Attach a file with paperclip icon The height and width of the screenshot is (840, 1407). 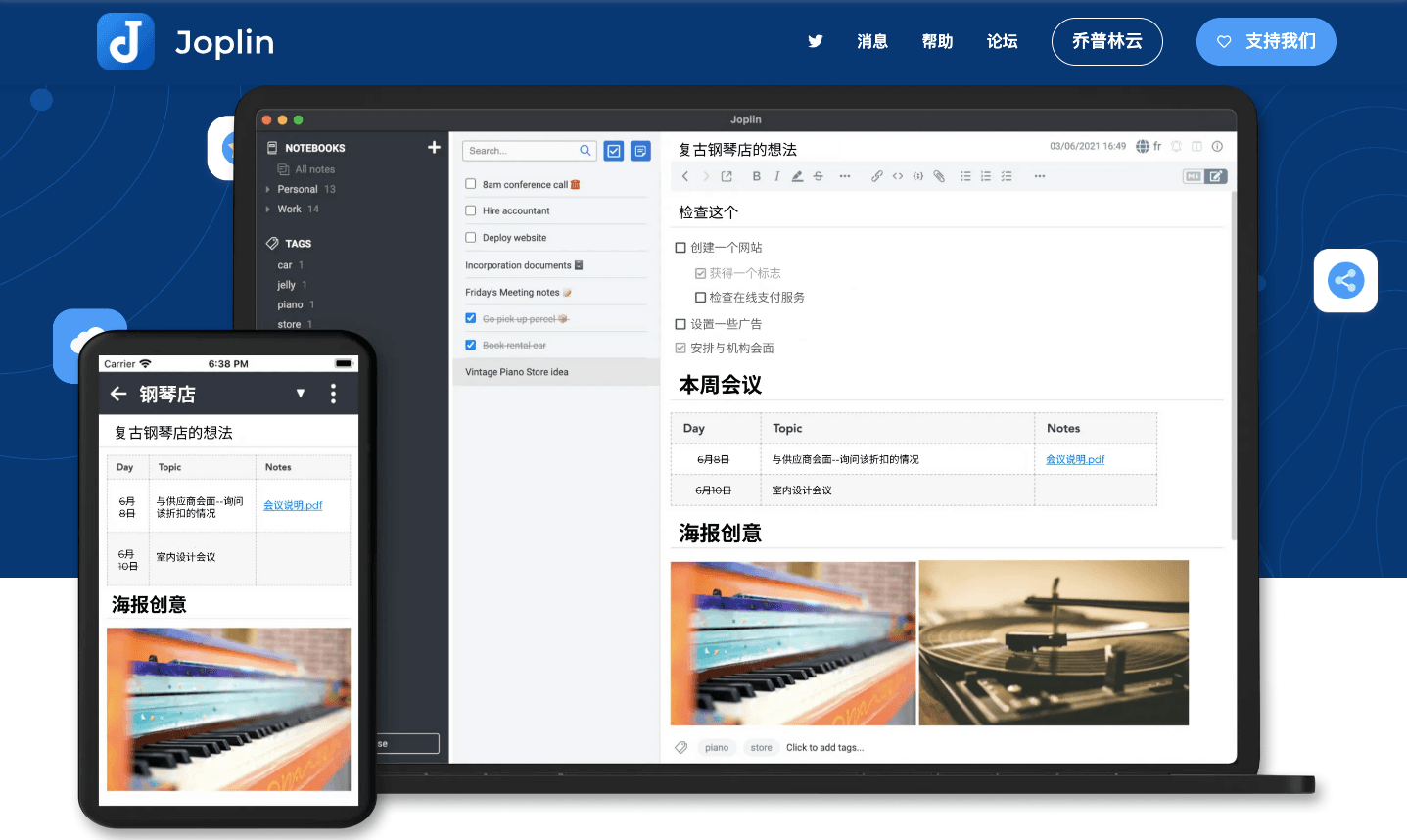[x=939, y=176]
